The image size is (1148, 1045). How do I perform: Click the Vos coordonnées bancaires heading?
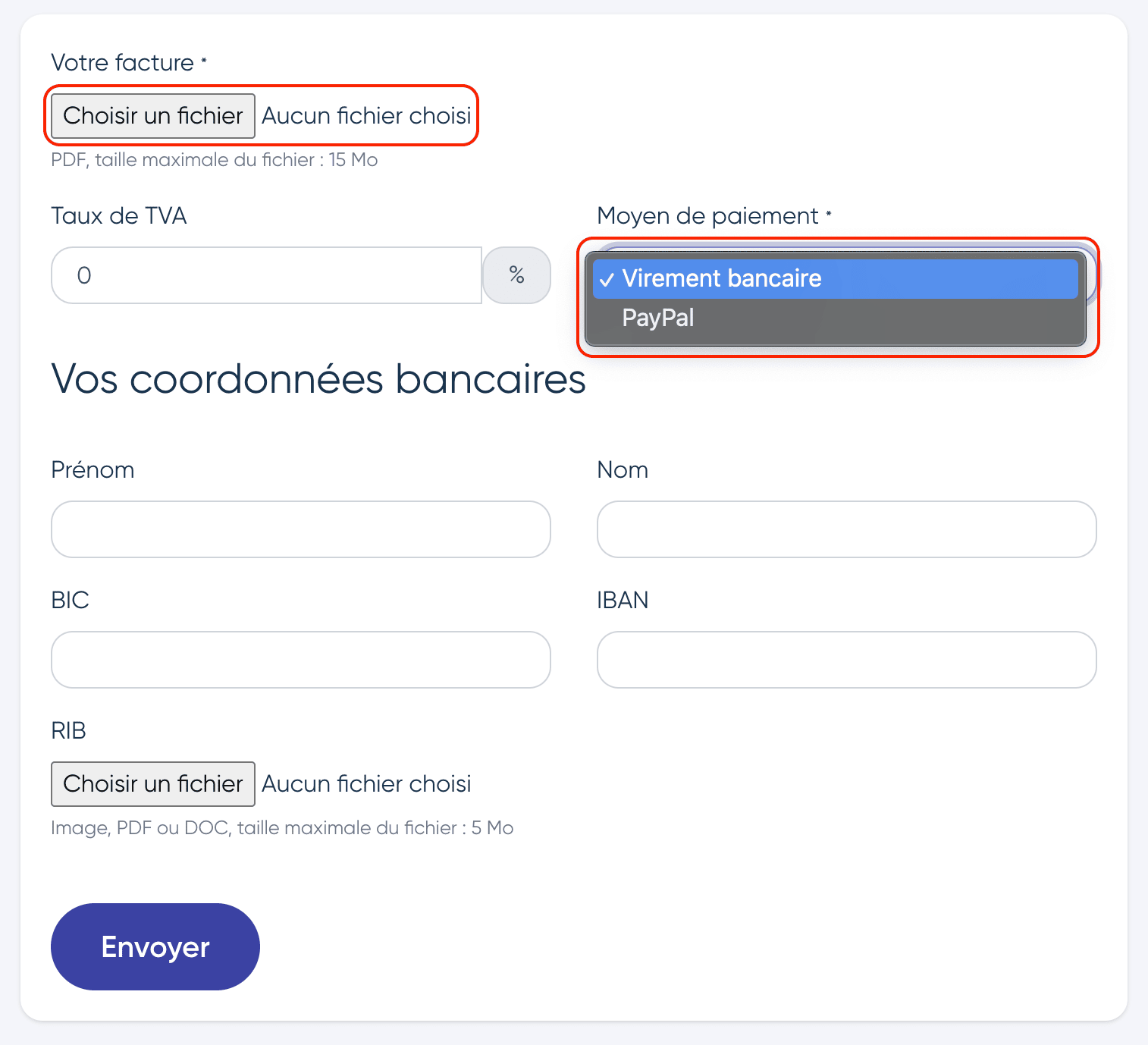point(318,379)
